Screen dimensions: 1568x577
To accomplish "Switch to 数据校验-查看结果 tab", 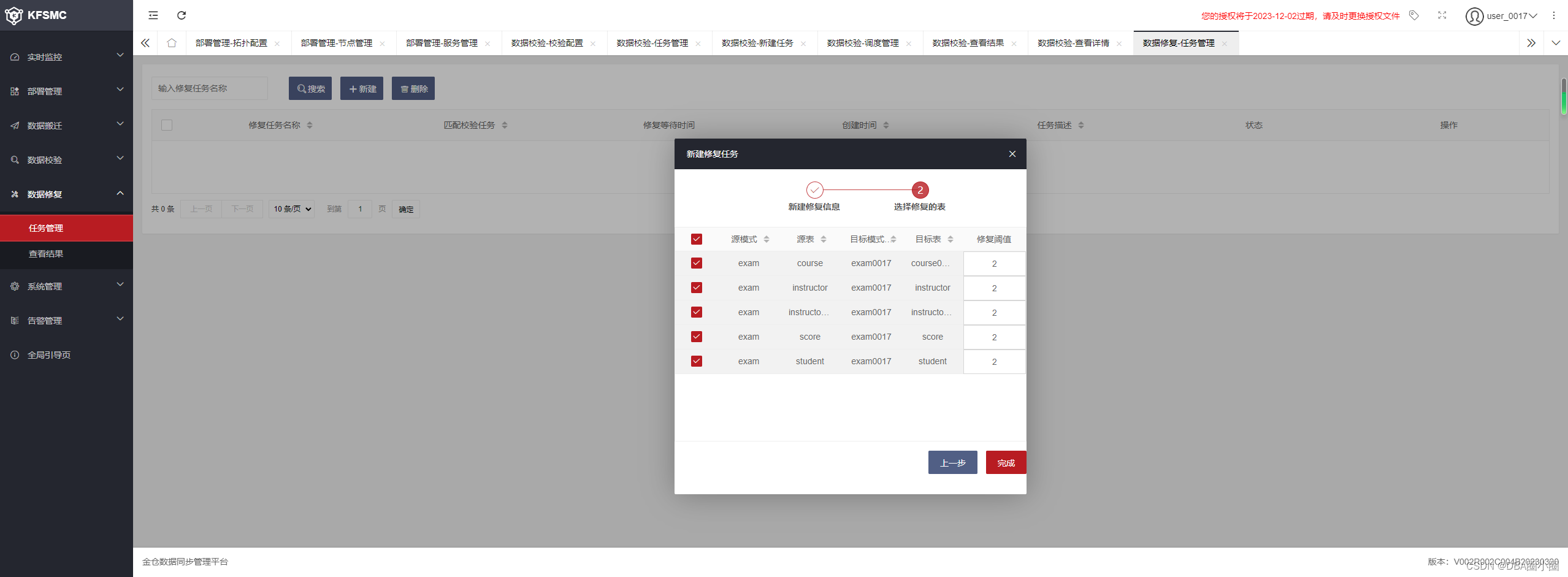I will (968, 43).
